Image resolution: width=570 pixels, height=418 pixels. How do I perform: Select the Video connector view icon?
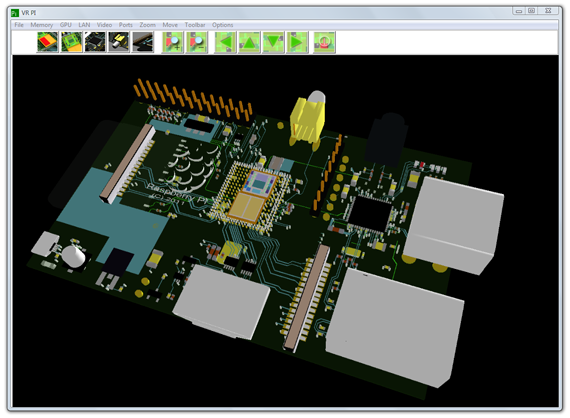[119, 42]
